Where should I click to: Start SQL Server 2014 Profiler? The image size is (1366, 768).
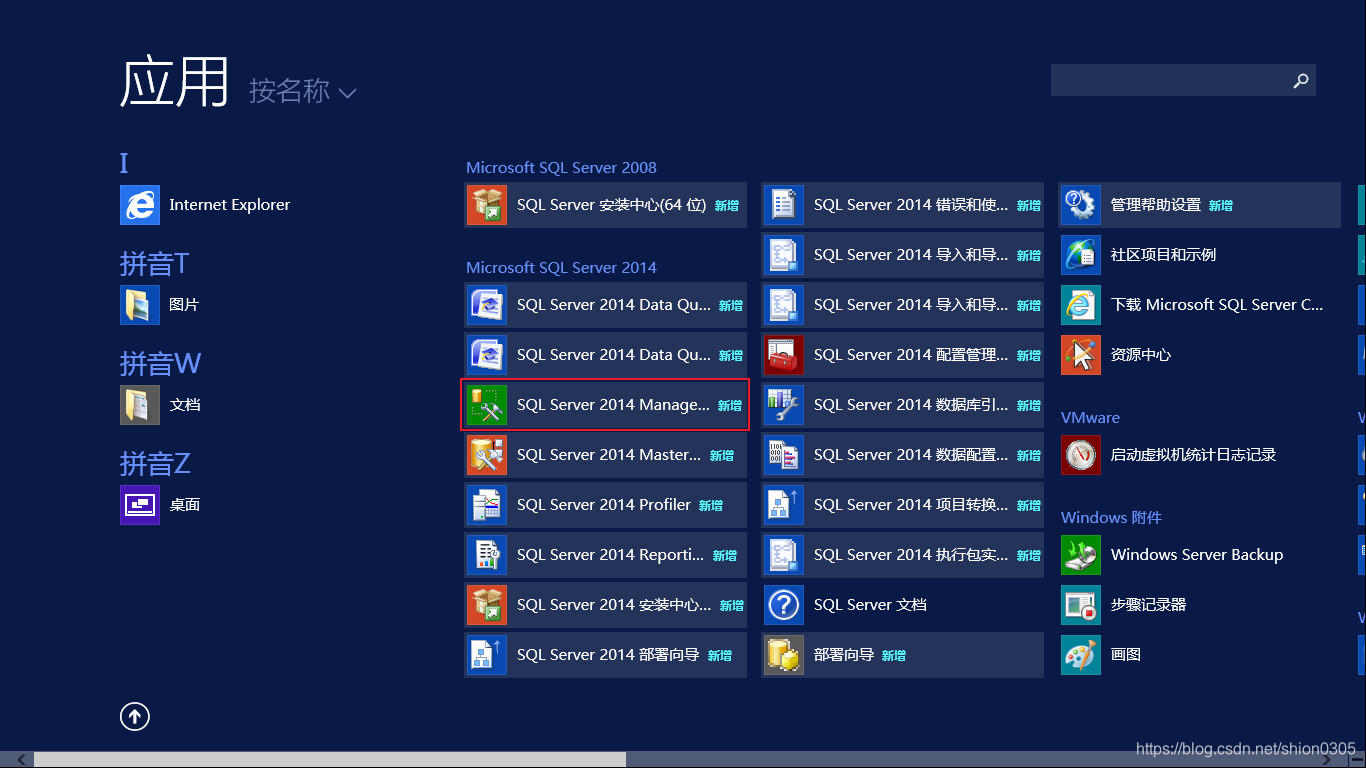click(606, 505)
